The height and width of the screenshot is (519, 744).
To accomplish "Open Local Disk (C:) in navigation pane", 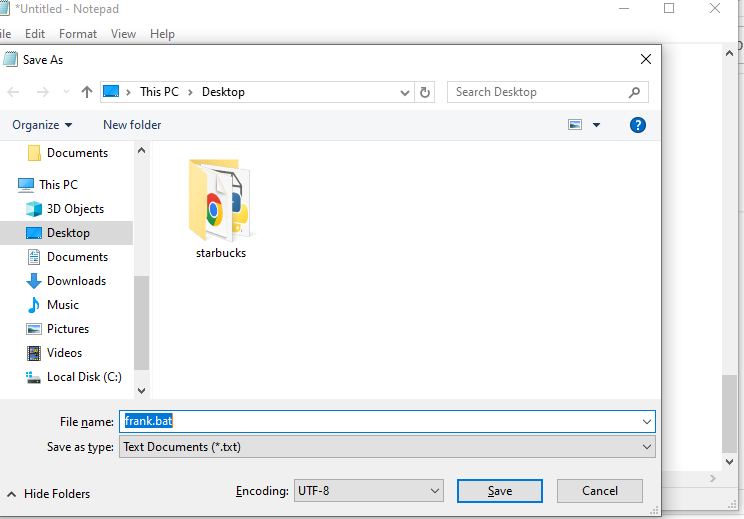I will 74,377.
